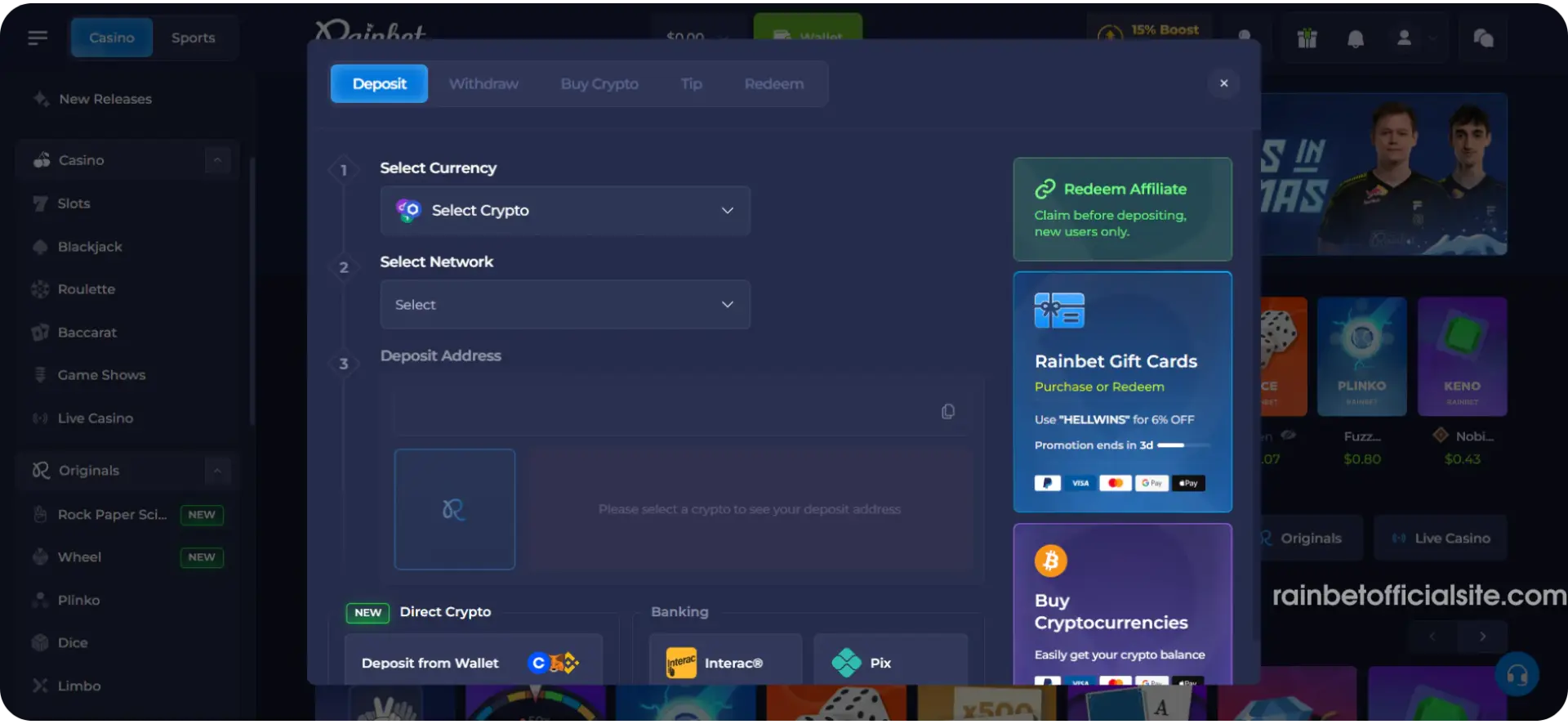The image size is (1568, 724).
Task: Open the Limbo game link
Action: click(79, 686)
